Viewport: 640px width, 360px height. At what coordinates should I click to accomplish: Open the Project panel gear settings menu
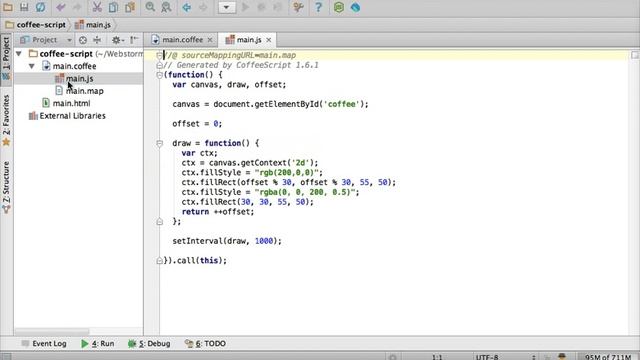[118, 40]
